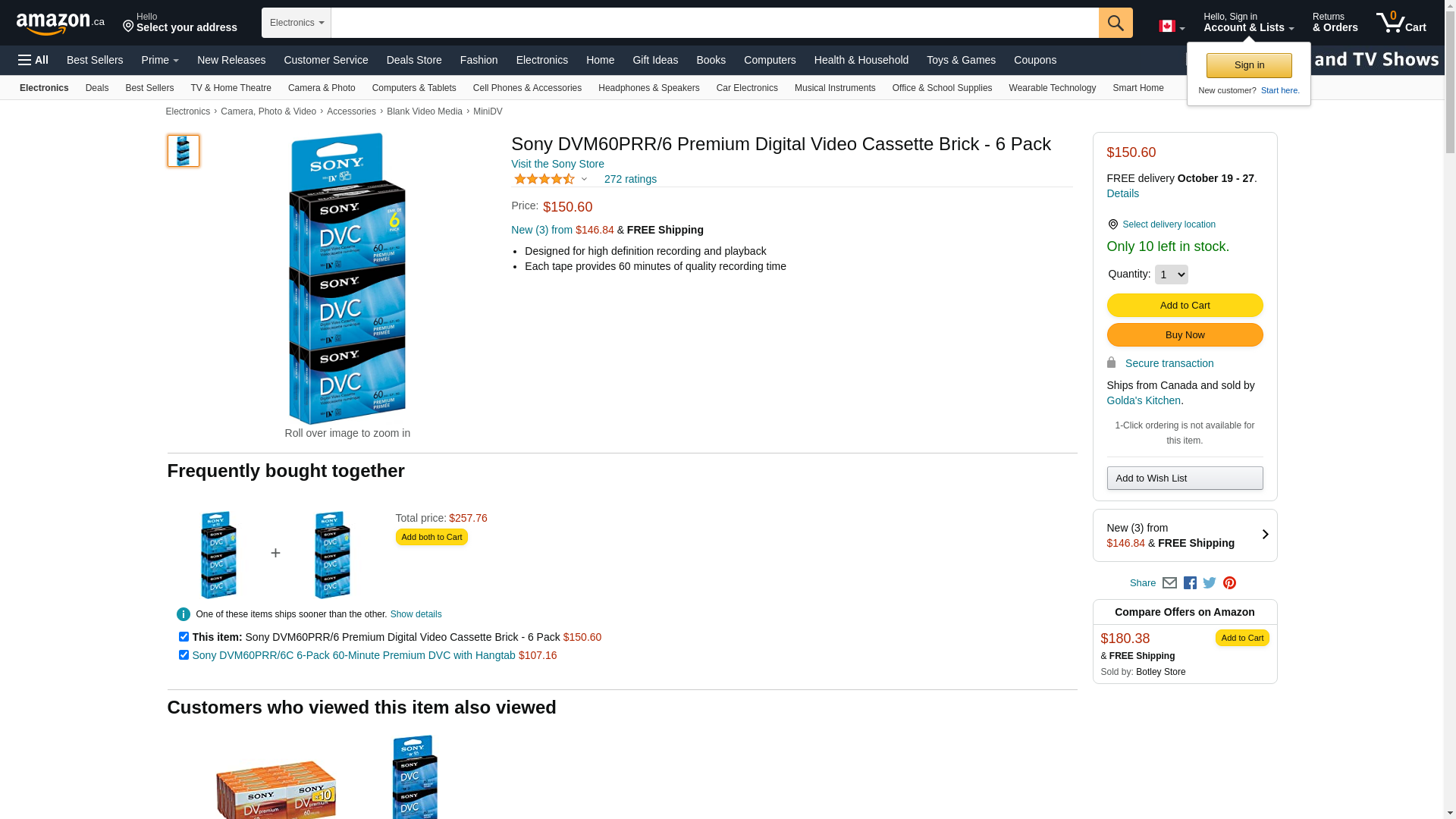Open the Quantity dropdown
Image resolution: width=1456 pixels, height=819 pixels.
[x=1171, y=275]
